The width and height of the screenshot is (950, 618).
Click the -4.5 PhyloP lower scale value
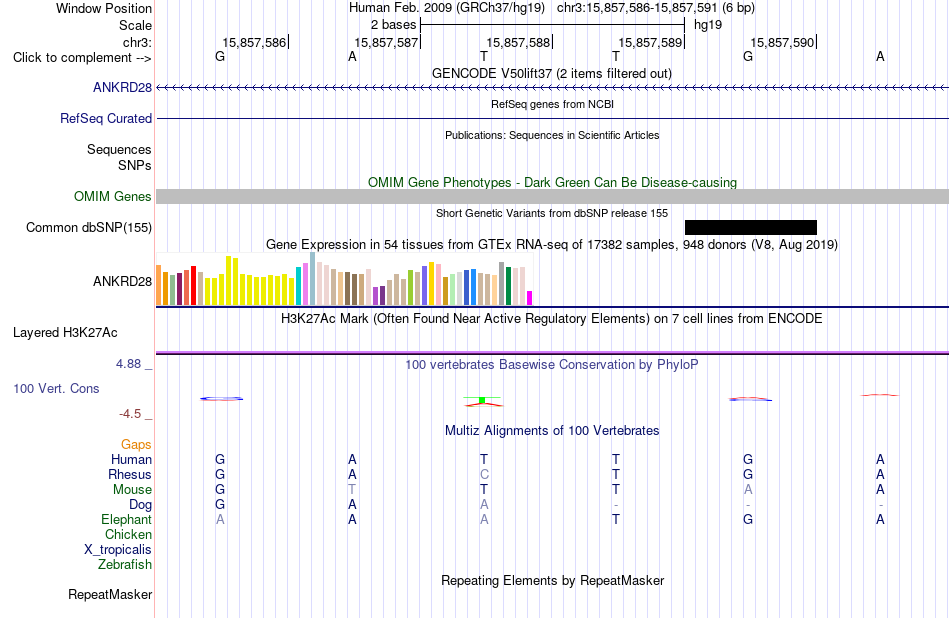[130, 414]
